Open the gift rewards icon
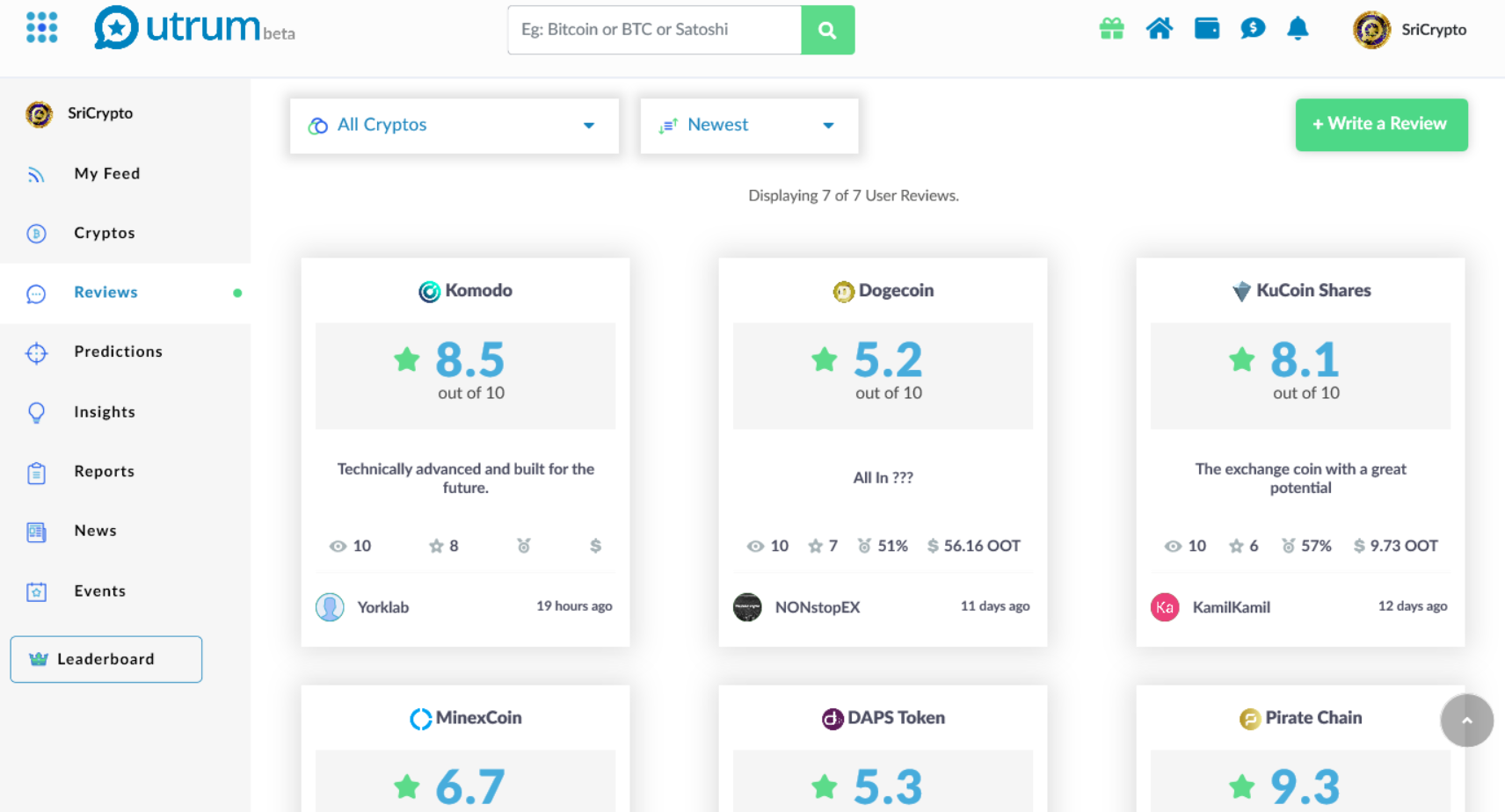Viewport: 1505px width, 812px height. pyautogui.click(x=1110, y=28)
